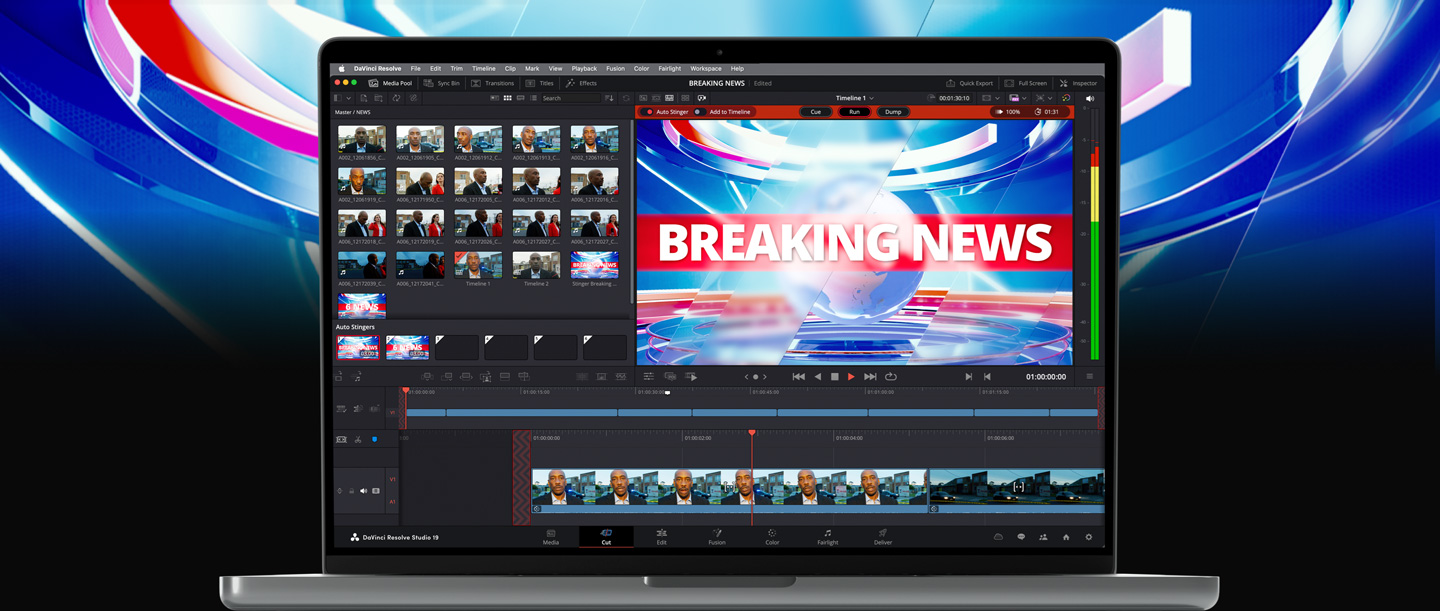Open the Workspace menu
Image resolution: width=1440 pixels, height=611 pixels.
[x=705, y=69]
